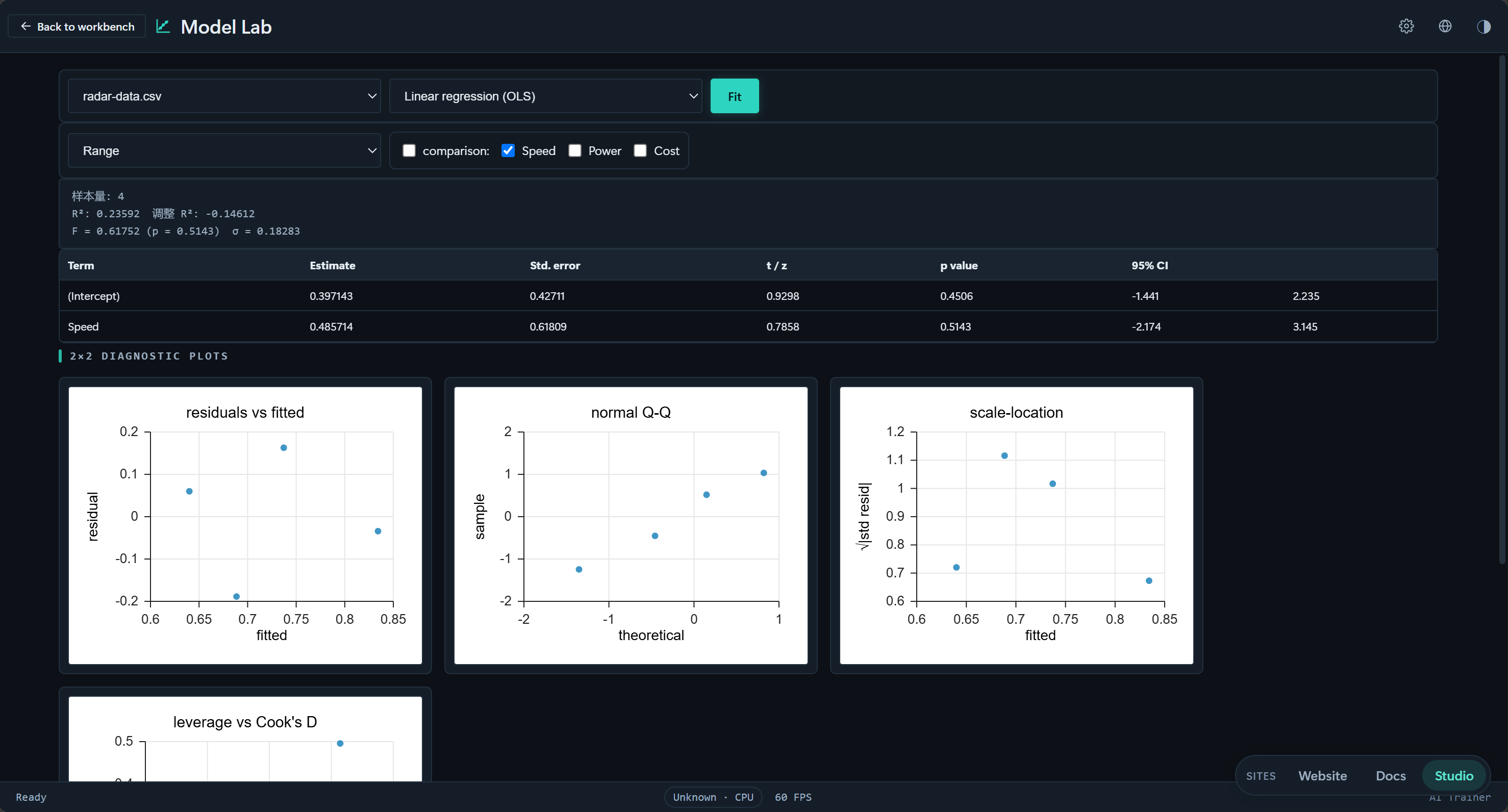The height and width of the screenshot is (812, 1508).
Task: Enable the comparison checkbox
Action: coord(409,151)
